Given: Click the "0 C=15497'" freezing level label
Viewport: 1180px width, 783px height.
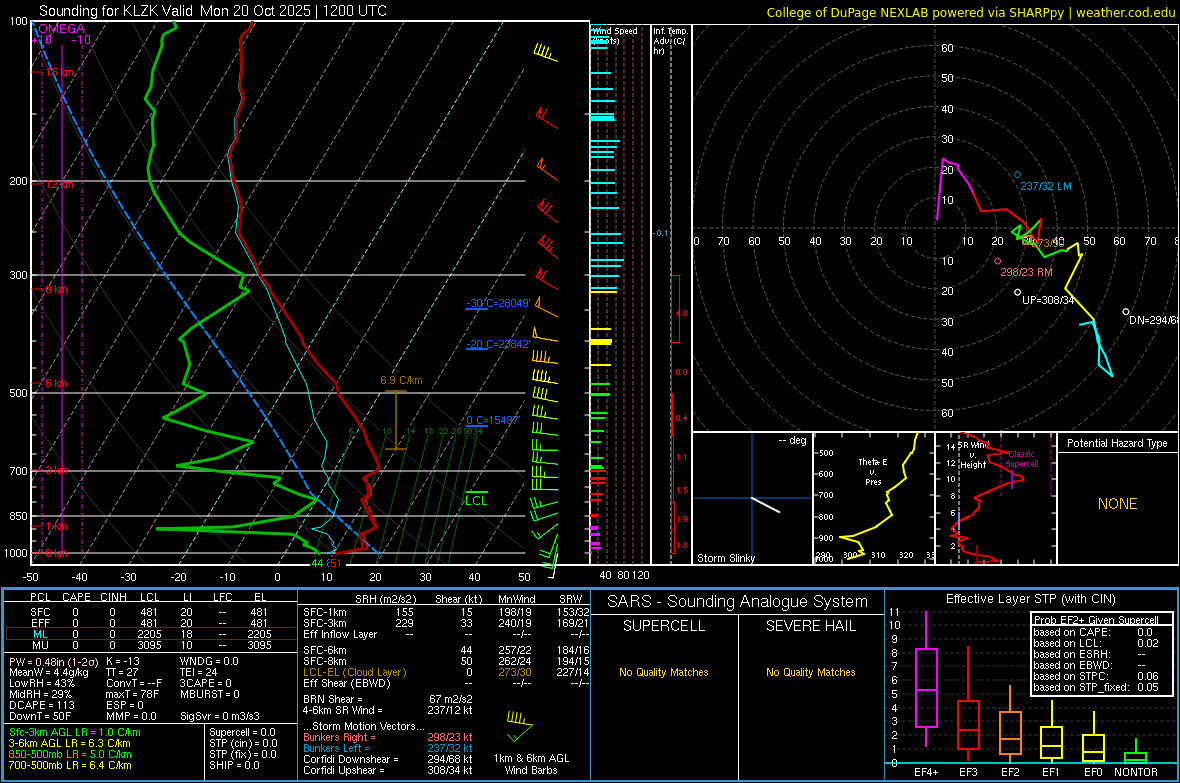Looking at the screenshot, I should (493, 420).
